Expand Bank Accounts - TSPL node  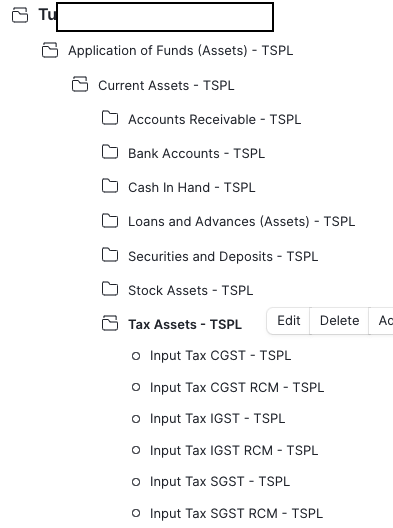(196, 154)
